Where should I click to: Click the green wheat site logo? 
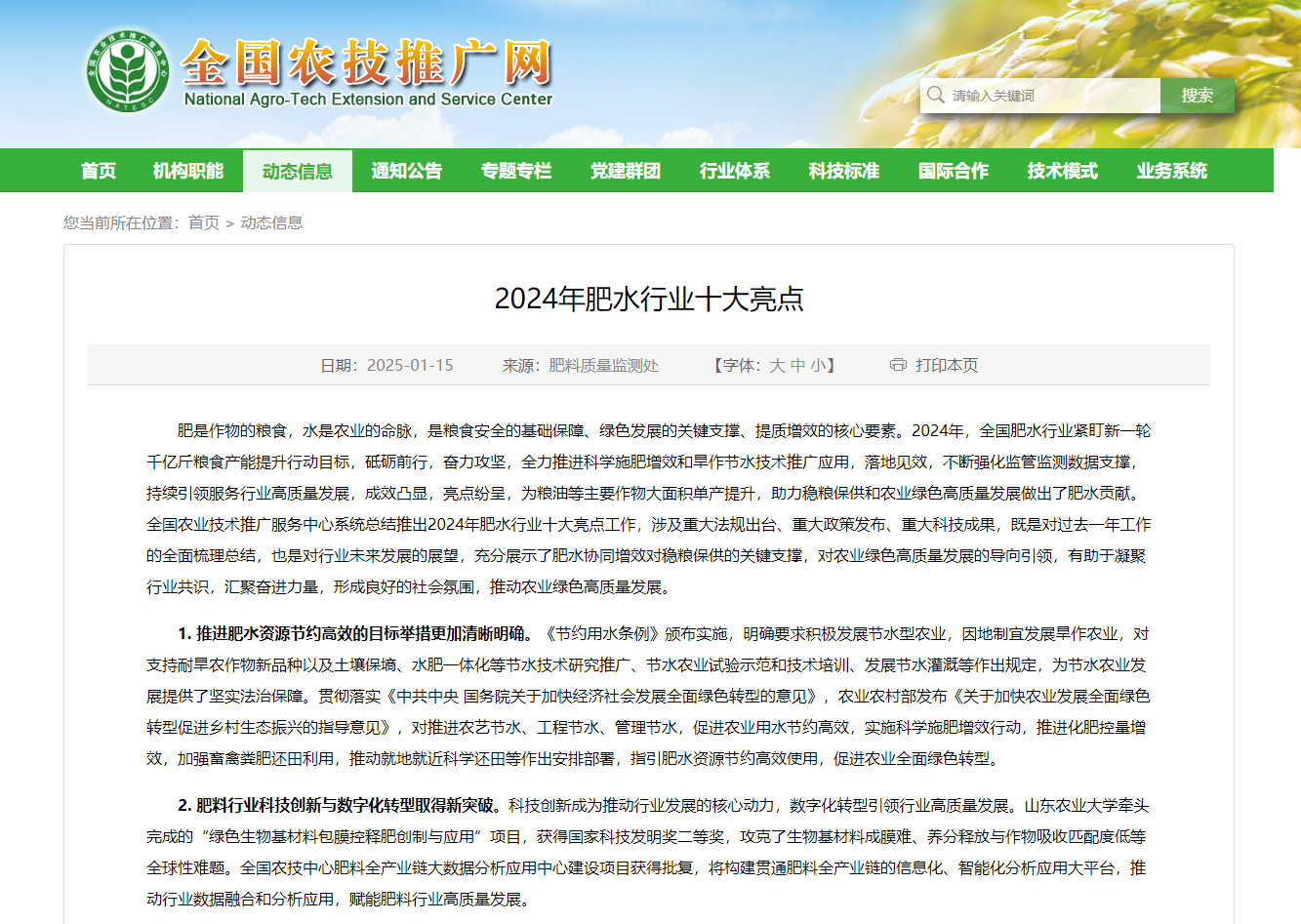tap(127, 70)
